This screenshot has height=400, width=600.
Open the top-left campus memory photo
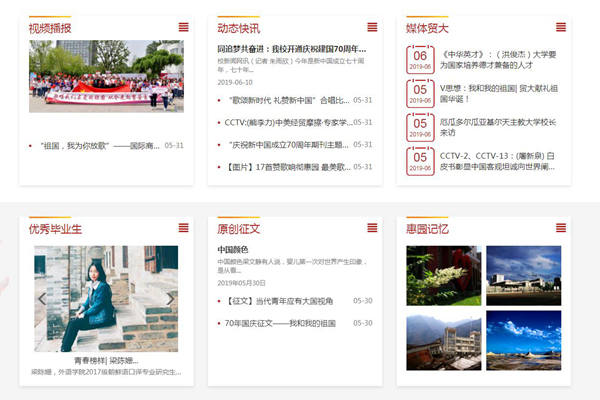point(443,275)
